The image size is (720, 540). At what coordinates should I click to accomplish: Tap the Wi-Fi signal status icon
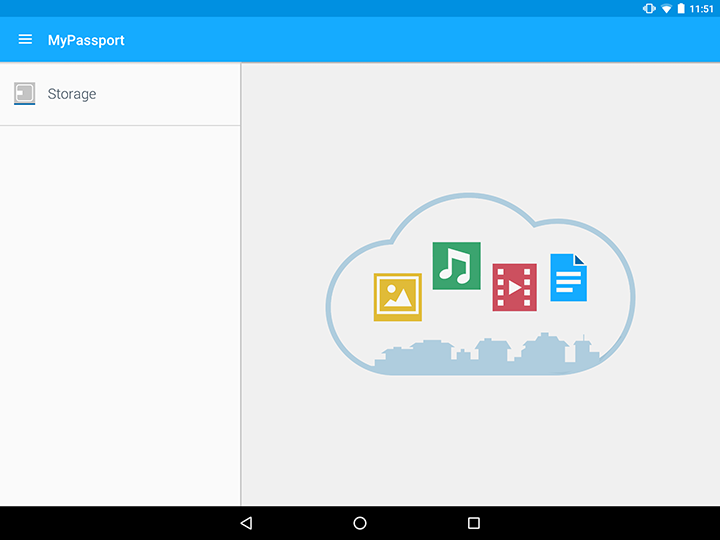666,8
